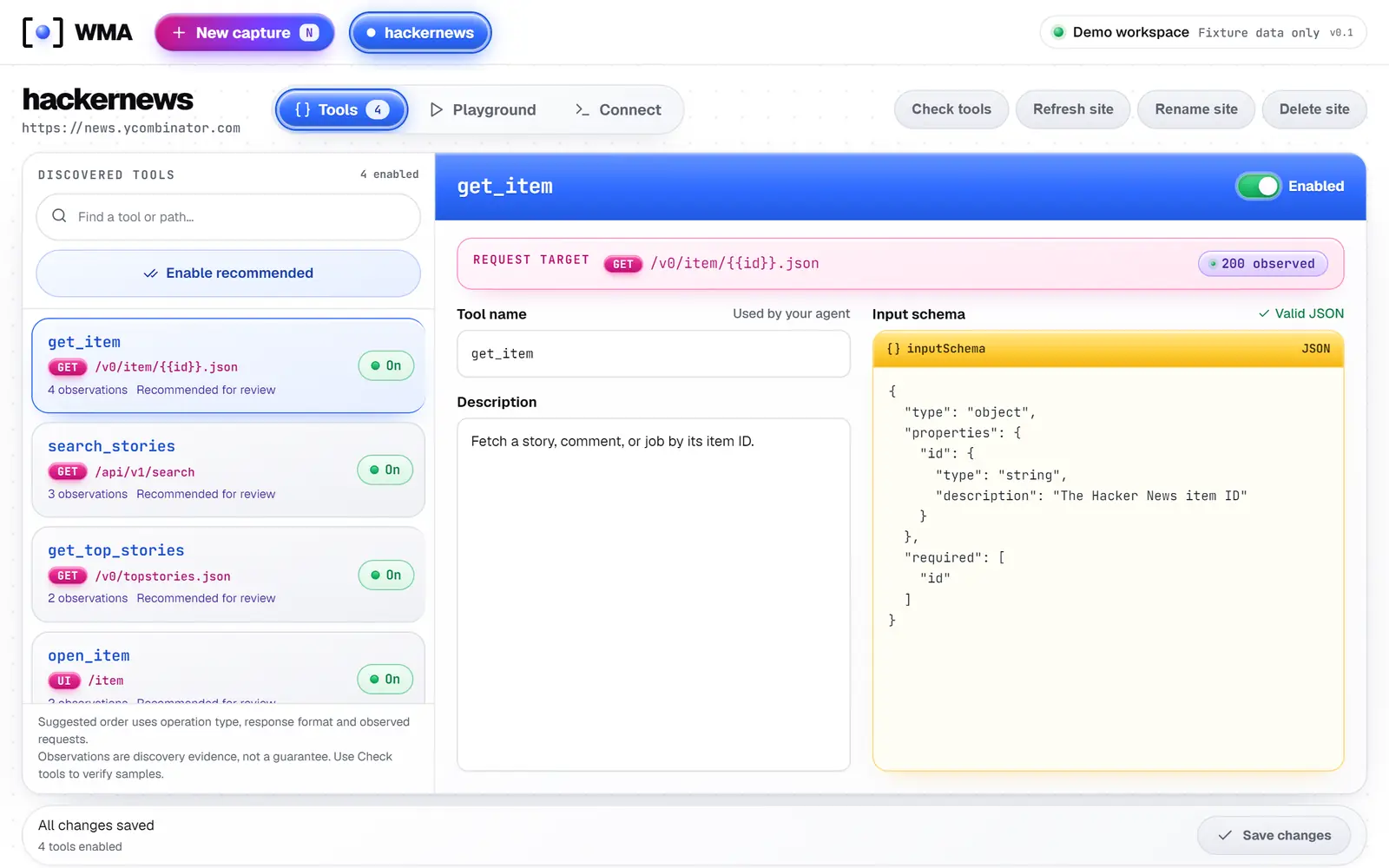Image resolution: width=1389 pixels, height=868 pixels.
Task: Click the N shortcut badge
Action: (309, 32)
